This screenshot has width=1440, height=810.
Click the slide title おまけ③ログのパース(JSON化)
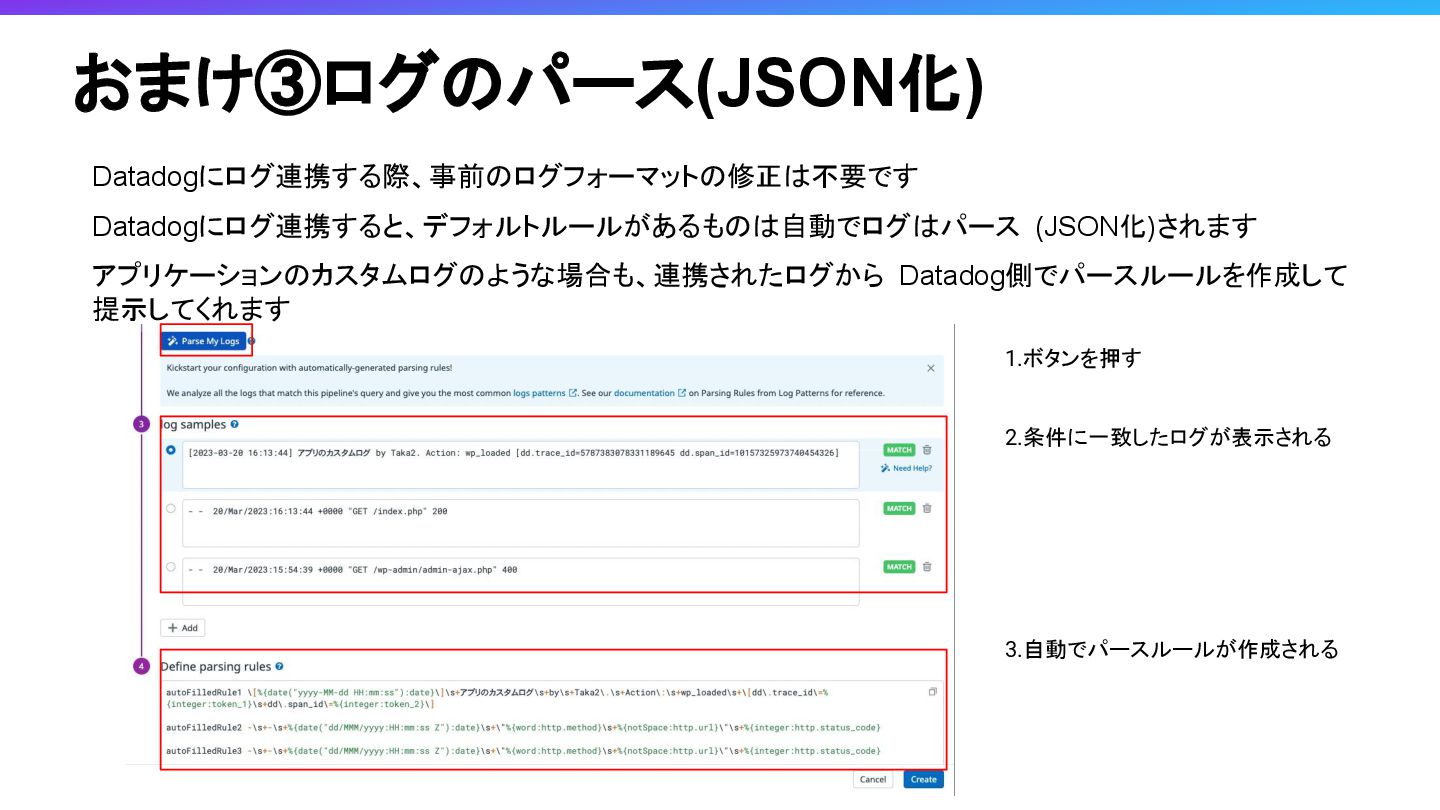(528, 83)
